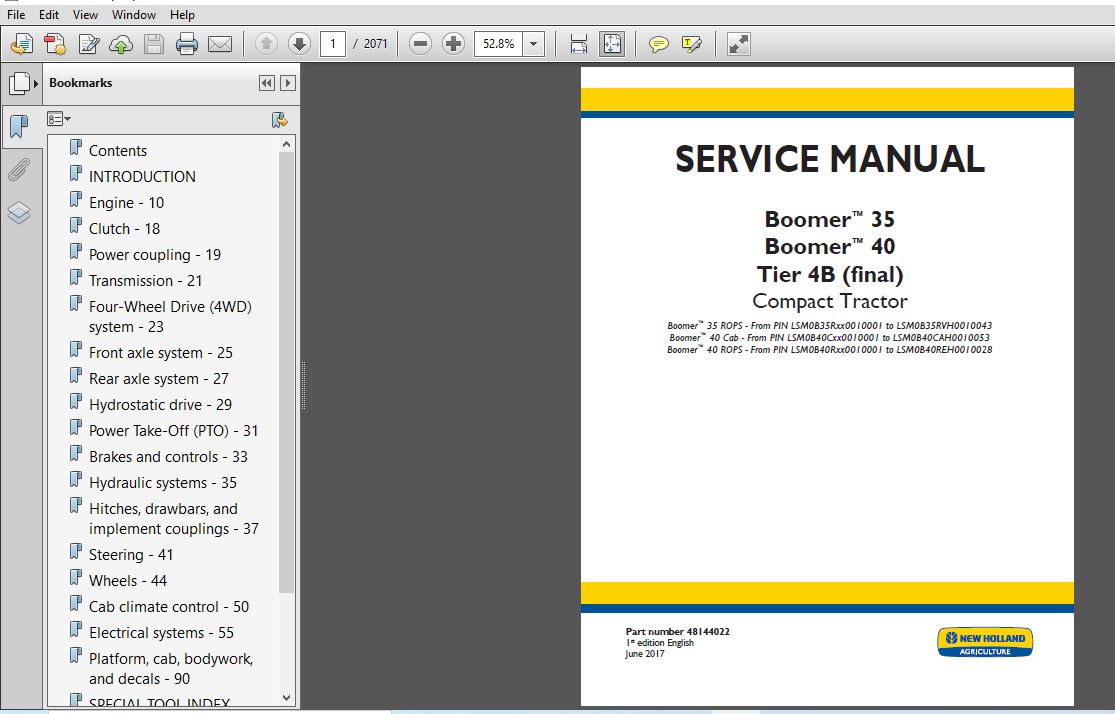
Task: Zoom in with the plus button
Action: 453,44
